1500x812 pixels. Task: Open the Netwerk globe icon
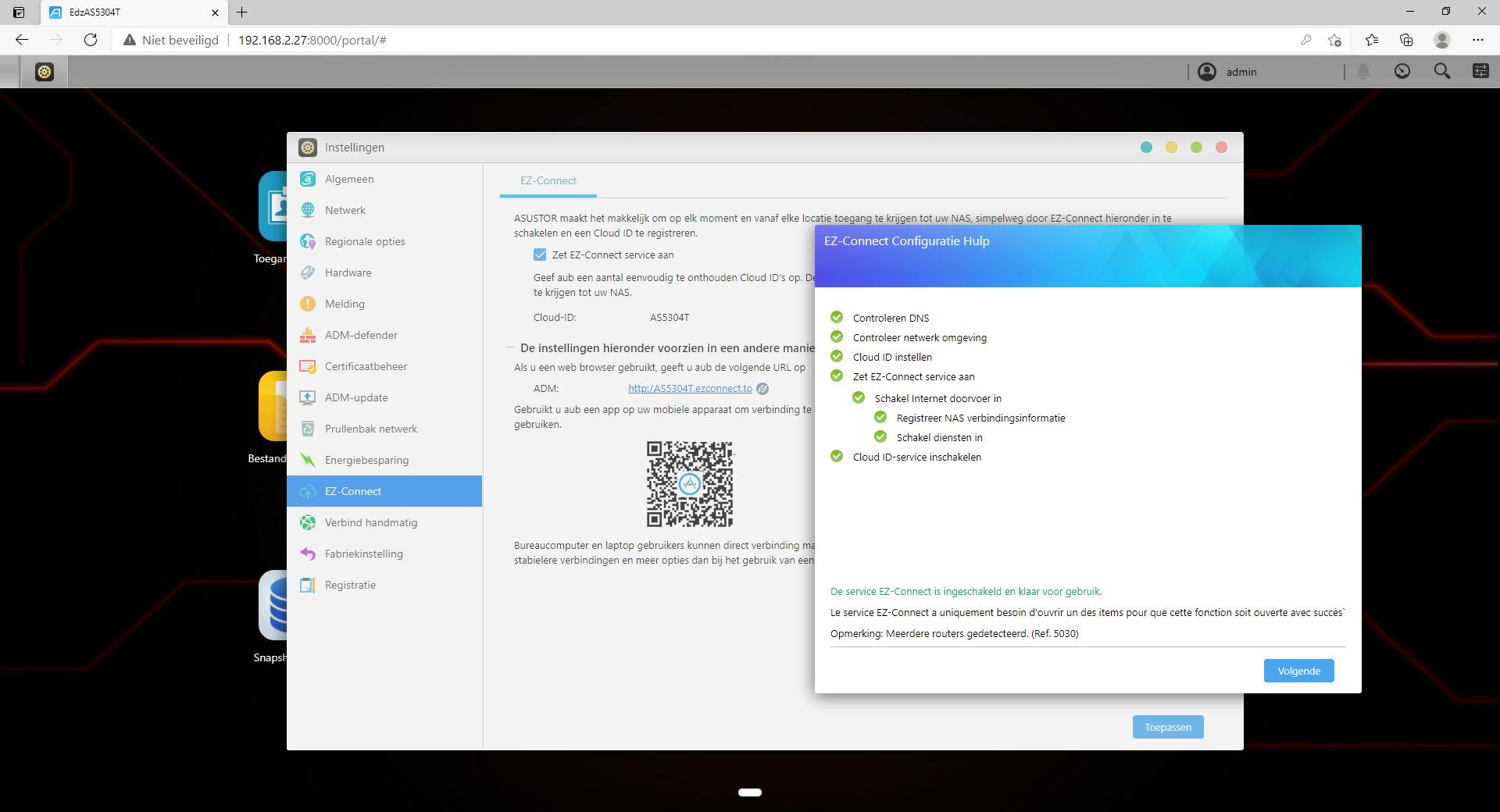[308, 210]
